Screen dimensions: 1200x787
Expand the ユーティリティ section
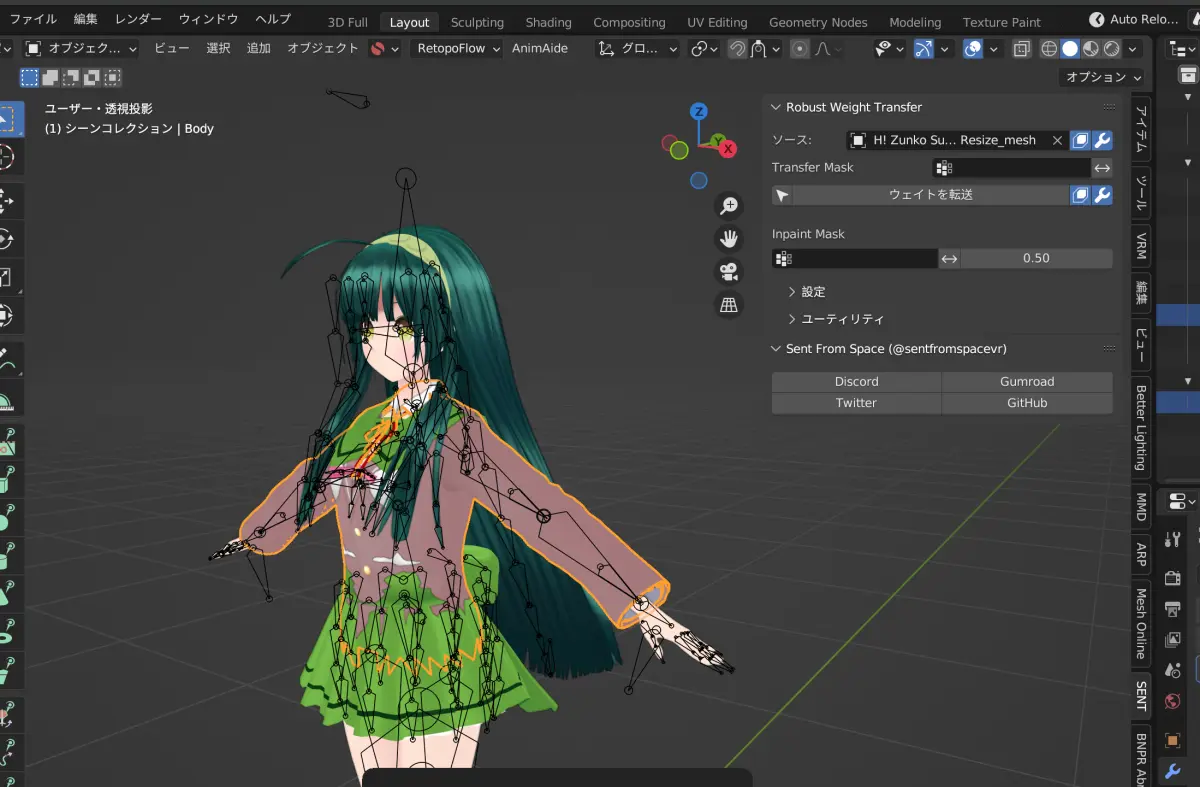(836, 319)
